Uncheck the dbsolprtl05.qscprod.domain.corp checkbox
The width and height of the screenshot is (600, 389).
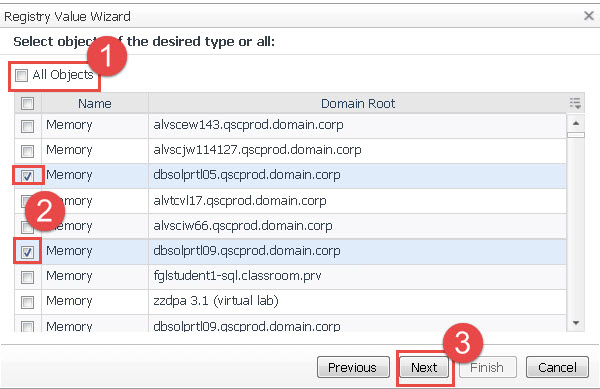[28, 176]
